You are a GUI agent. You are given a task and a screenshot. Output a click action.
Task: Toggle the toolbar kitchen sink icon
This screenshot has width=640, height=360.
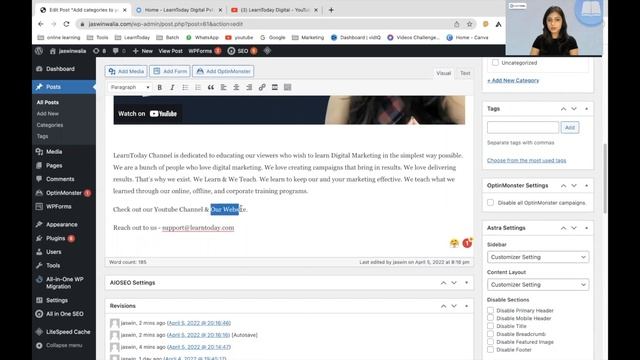click(x=288, y=87)
